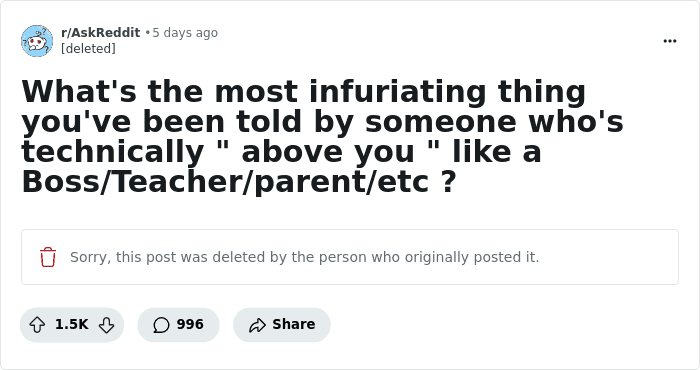Click the 1.5K vote score

coord(71,324)
